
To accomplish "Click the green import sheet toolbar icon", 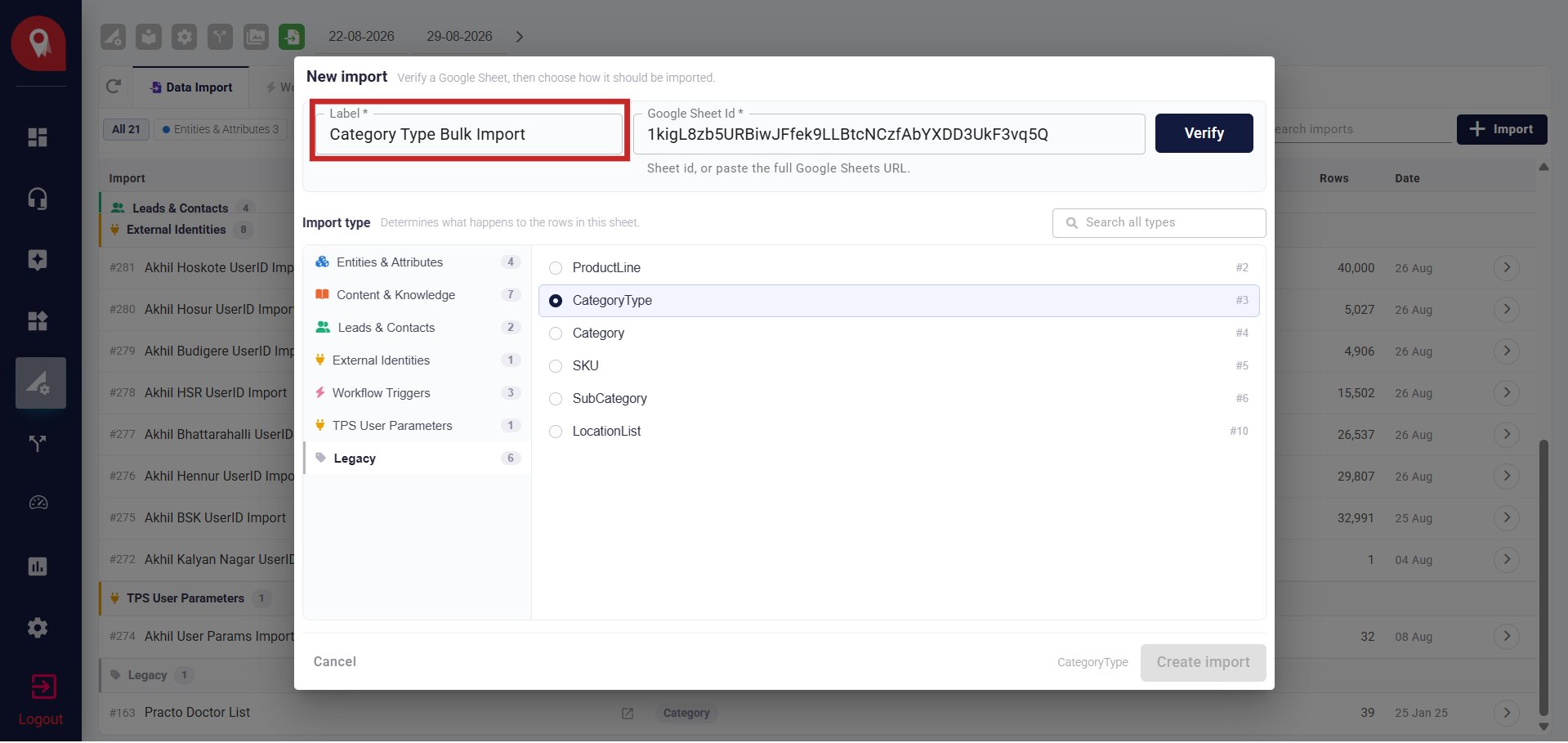I will (x=292, y=37).
